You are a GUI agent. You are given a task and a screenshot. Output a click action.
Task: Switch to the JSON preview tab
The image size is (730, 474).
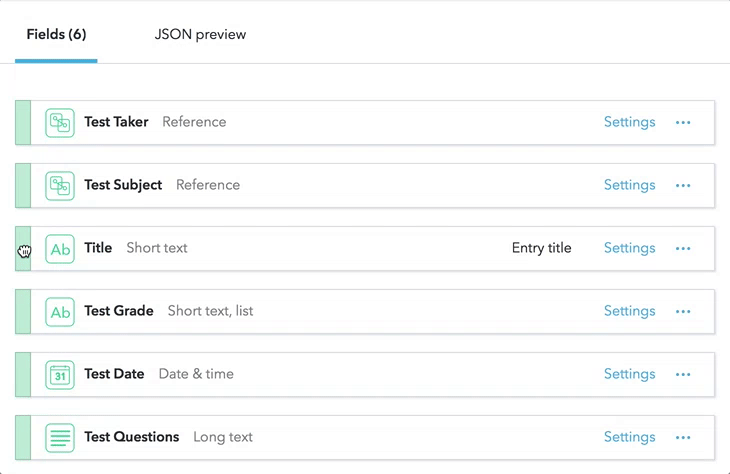(200, 34)
